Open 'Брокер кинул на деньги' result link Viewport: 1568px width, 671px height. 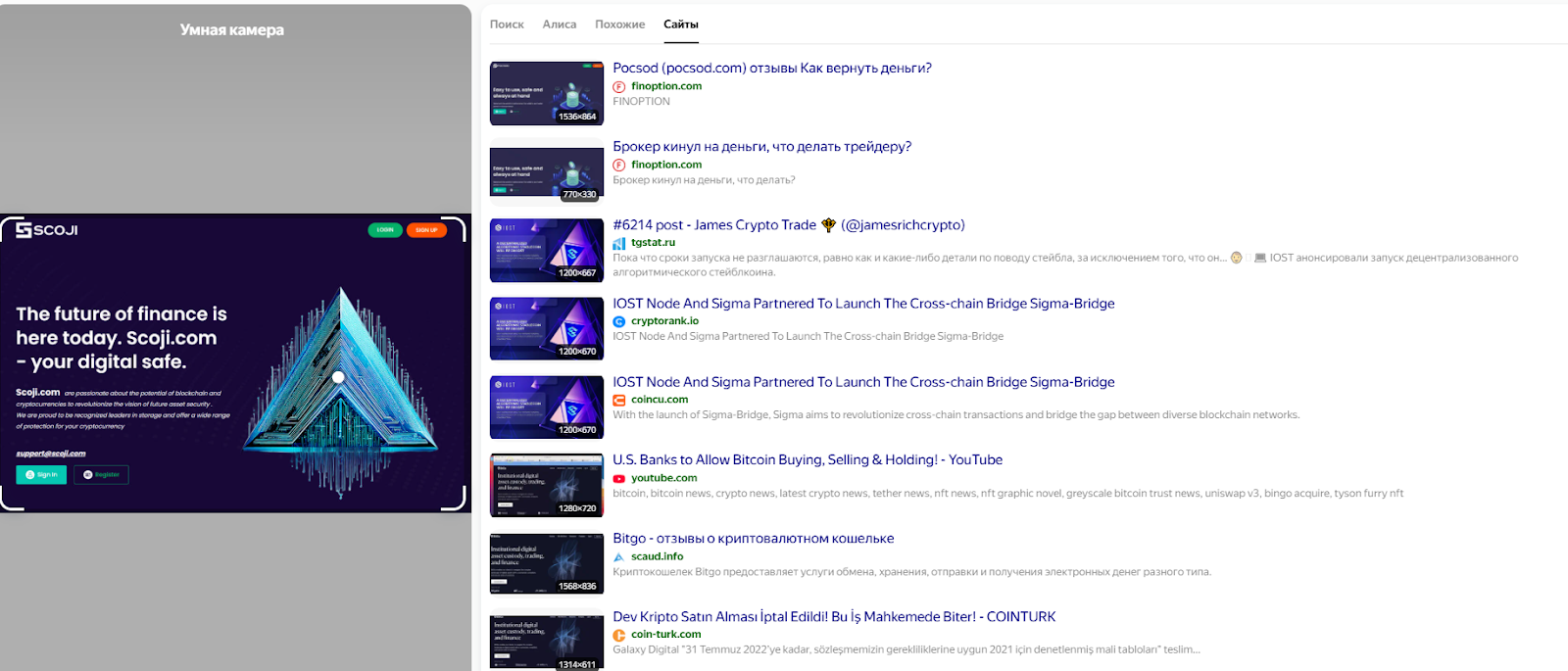761,147
